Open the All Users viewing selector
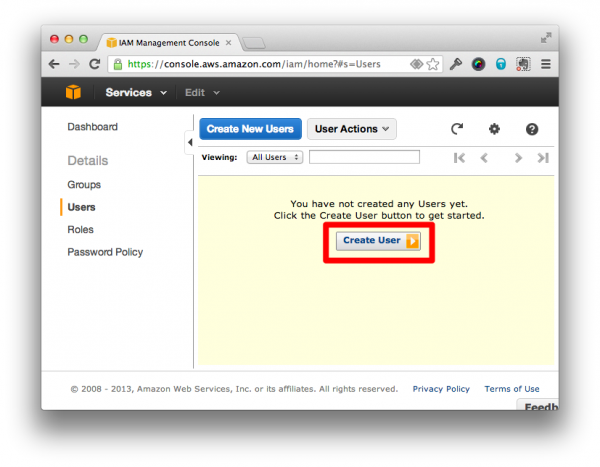 (275, 157)
